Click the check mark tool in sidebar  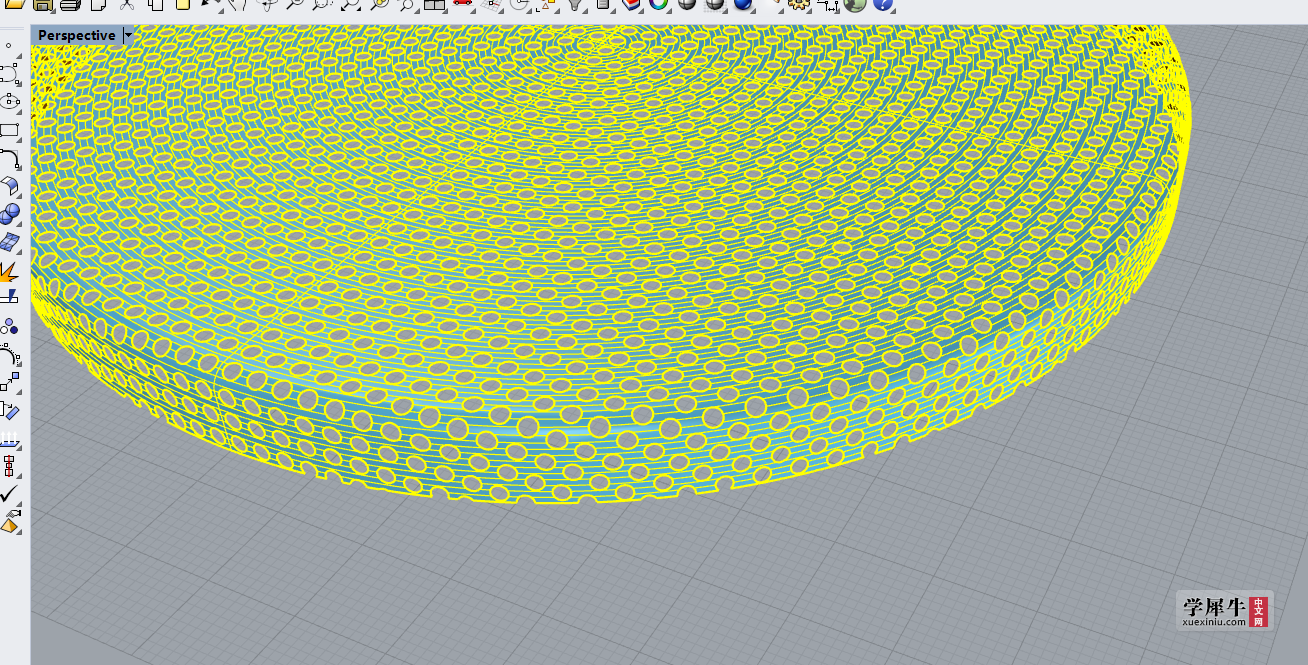[9, 494]
